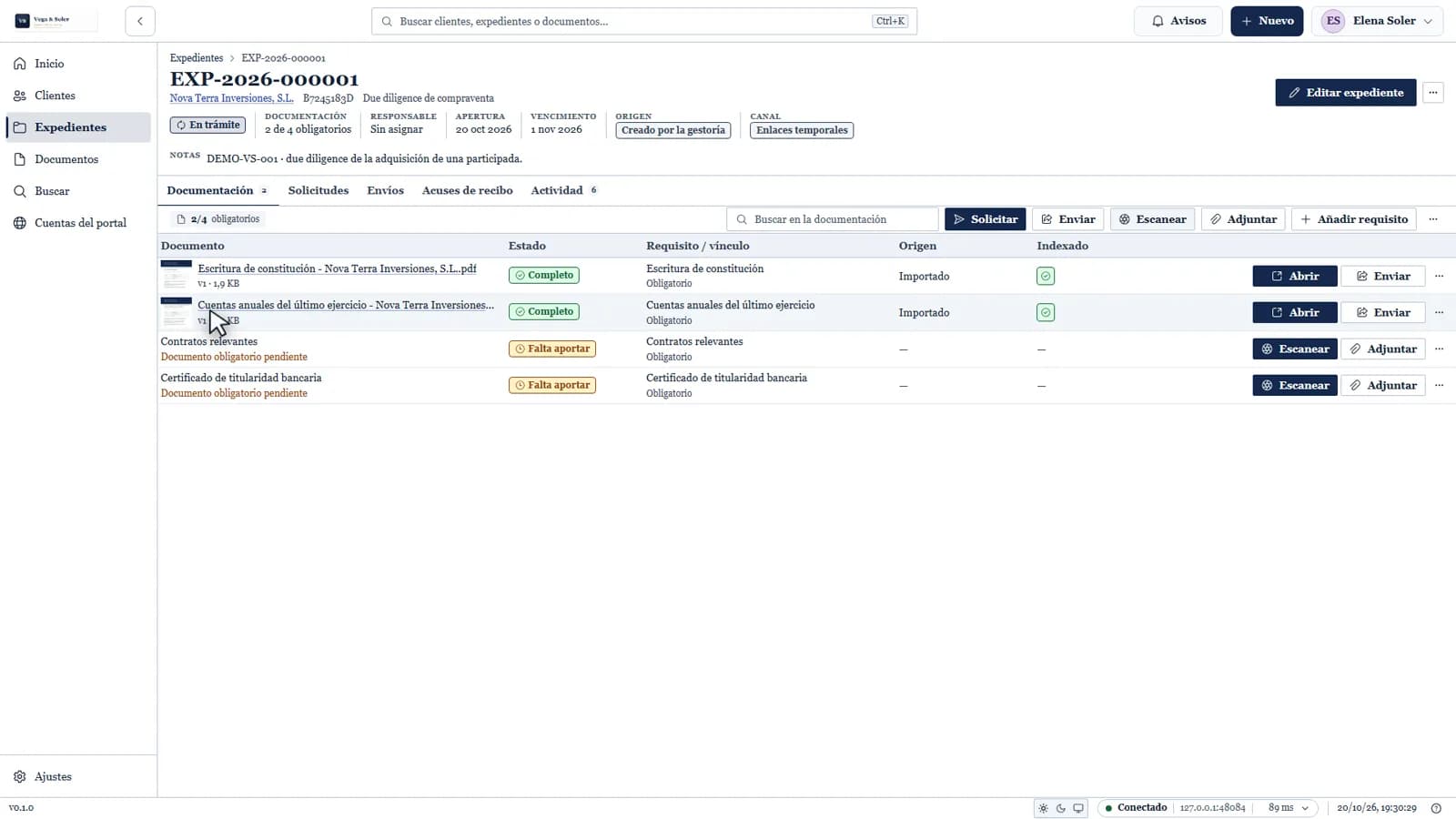This screenshot has height=819, width=1456.
Task: Switch to light theme sun icon
Action: click(1044, 808)
